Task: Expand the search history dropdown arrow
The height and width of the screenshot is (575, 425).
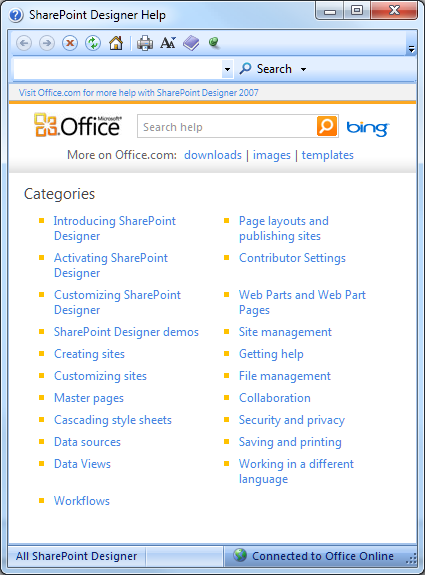Action: 227,69
